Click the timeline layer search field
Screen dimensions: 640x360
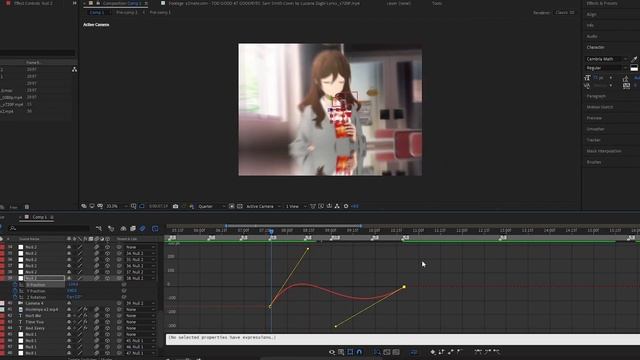click(x=50, y=229)
